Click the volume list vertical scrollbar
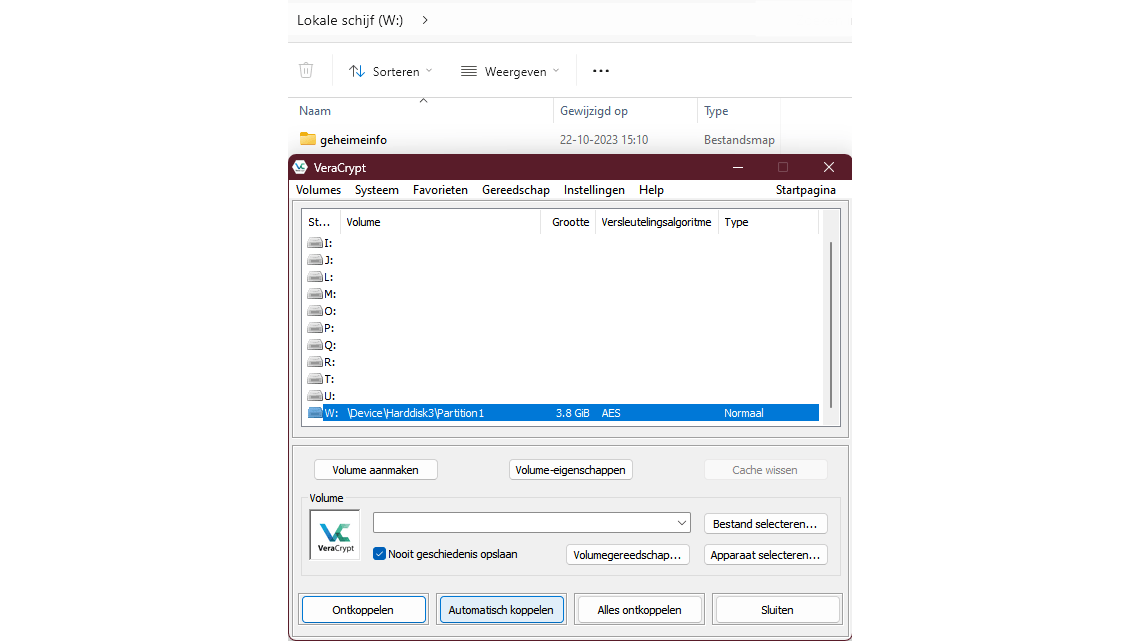This screenshot has width=1140, height=641. coord(830,325)
